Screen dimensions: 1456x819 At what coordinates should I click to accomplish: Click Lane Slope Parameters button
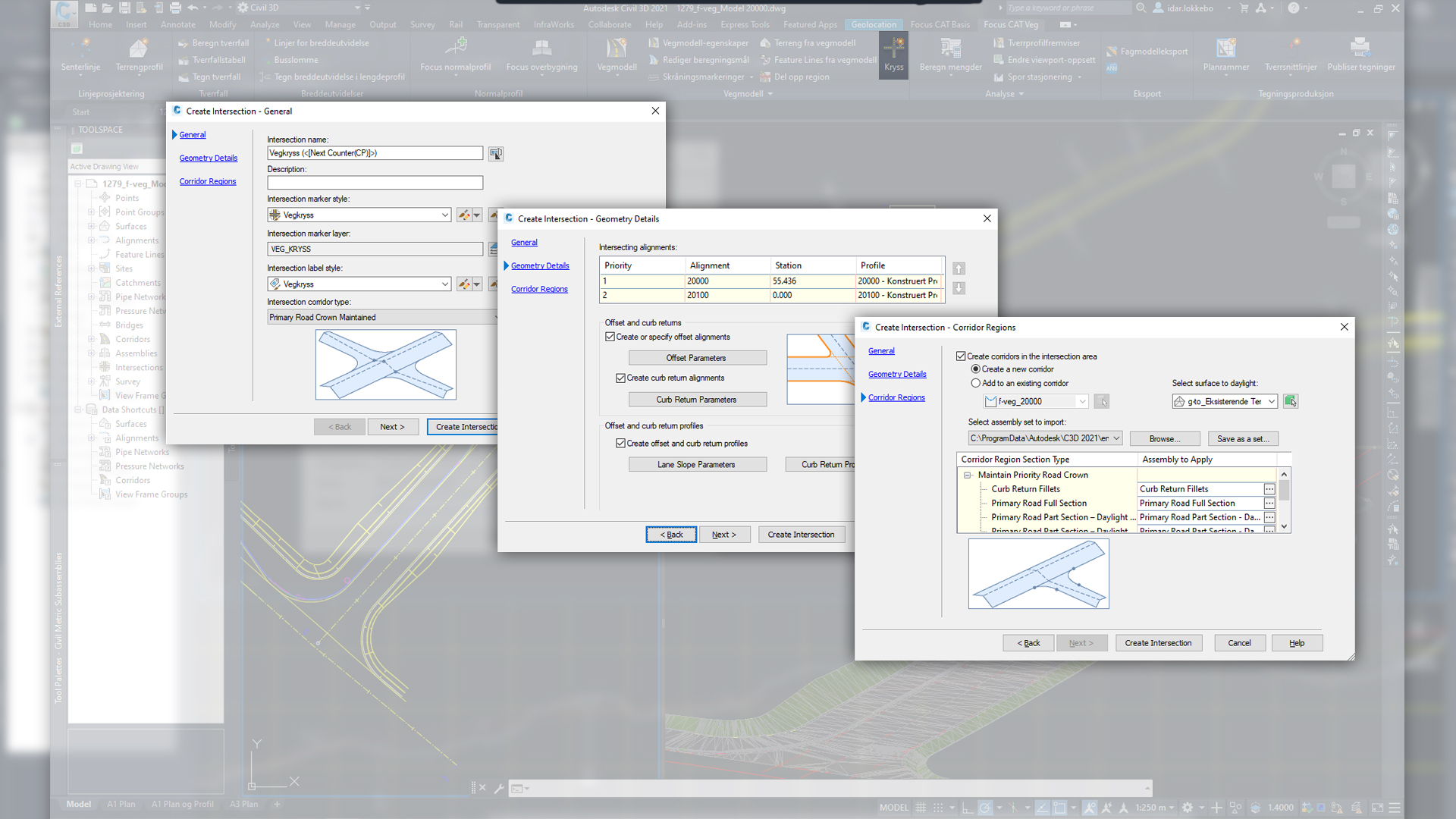(x=697, y=465)
